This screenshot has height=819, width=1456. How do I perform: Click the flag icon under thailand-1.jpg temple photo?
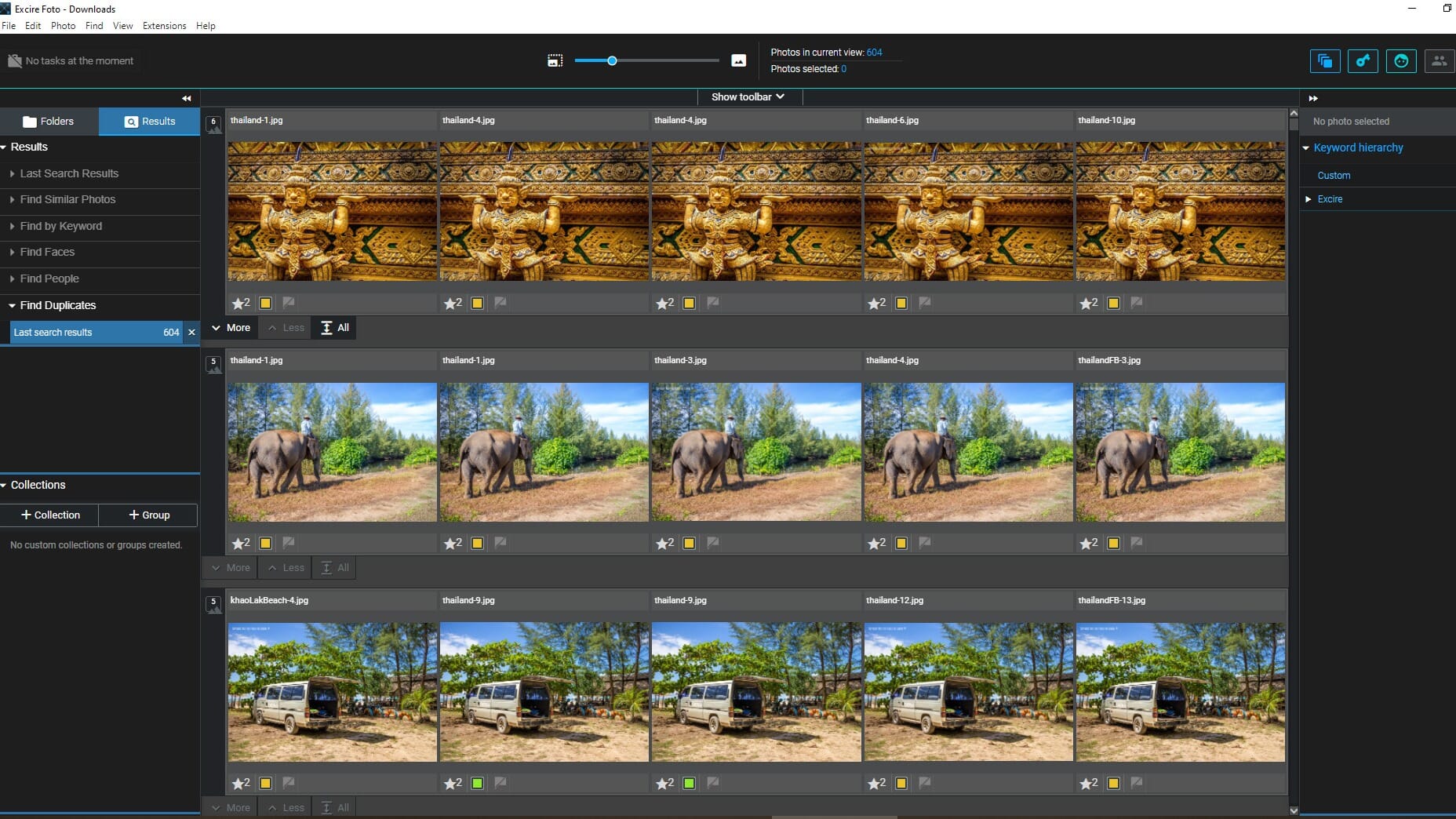click(x=289, y=303)
